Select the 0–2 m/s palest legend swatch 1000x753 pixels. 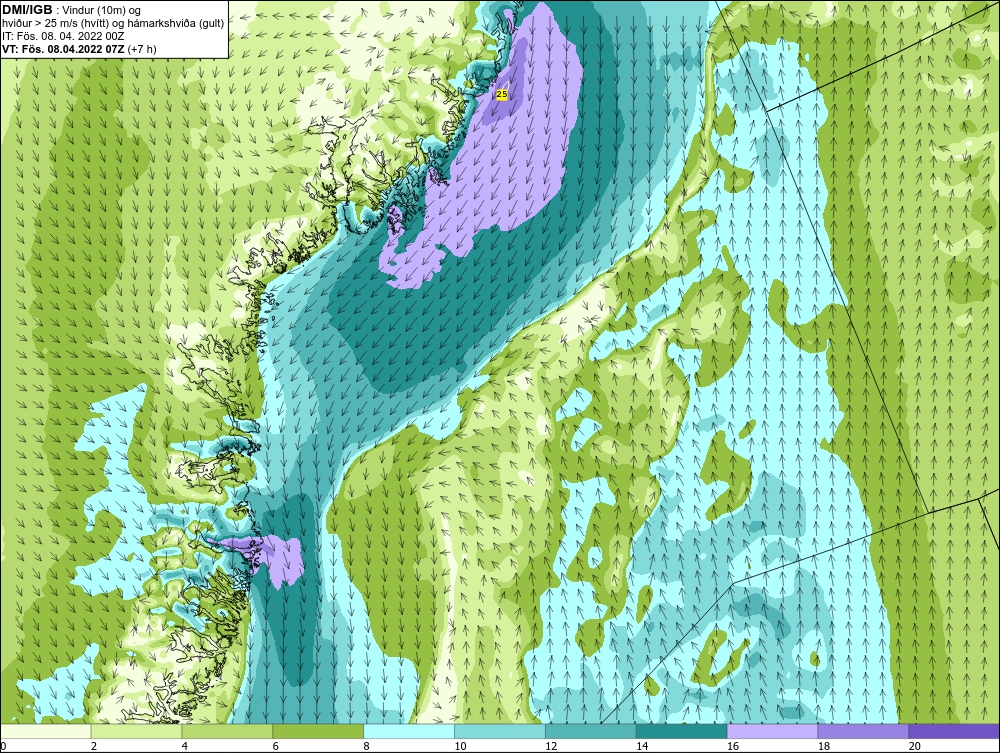(x=46, y=731)
